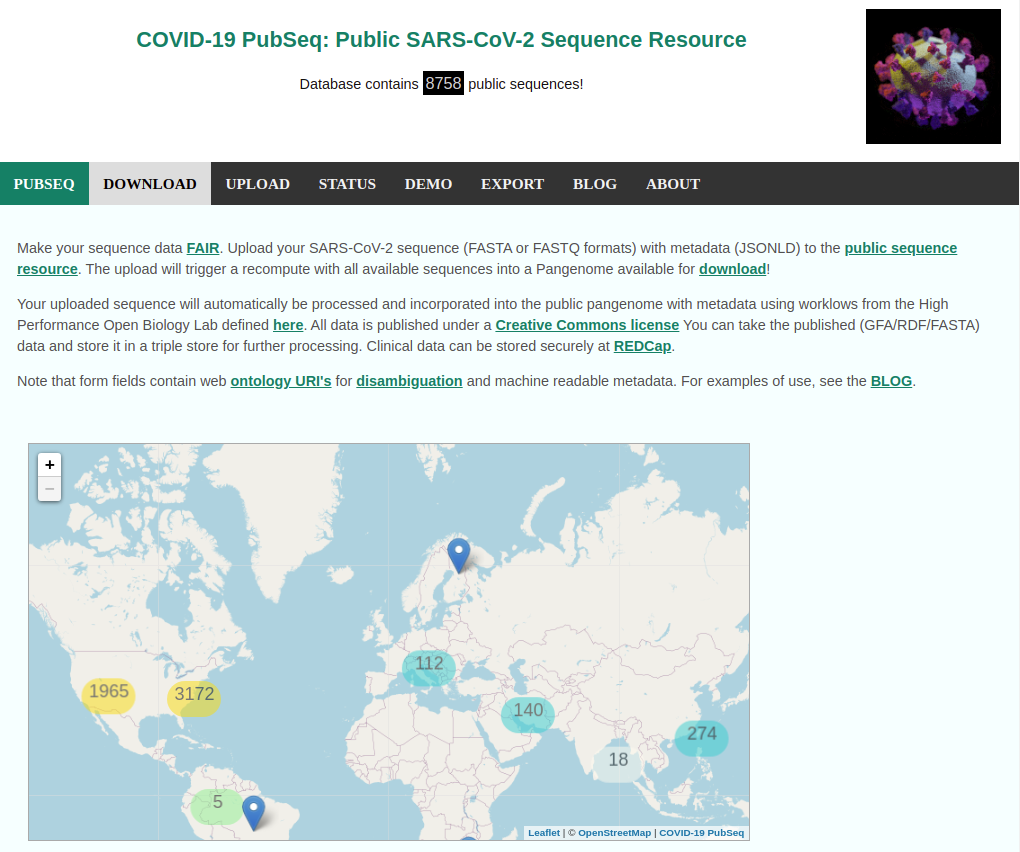Click the REDCap link
Image resolution: width=1020 pixels, height=852 pixels.
click(x=643, y=346)
